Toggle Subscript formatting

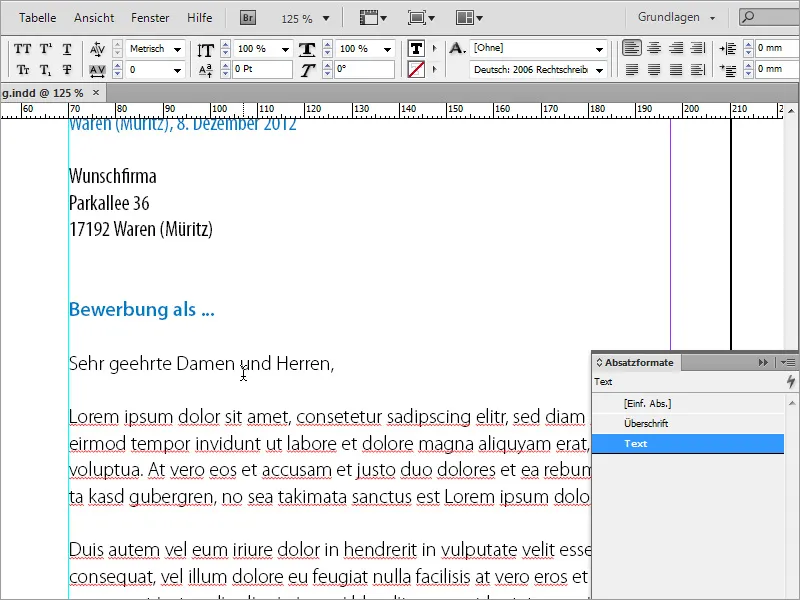45,70
